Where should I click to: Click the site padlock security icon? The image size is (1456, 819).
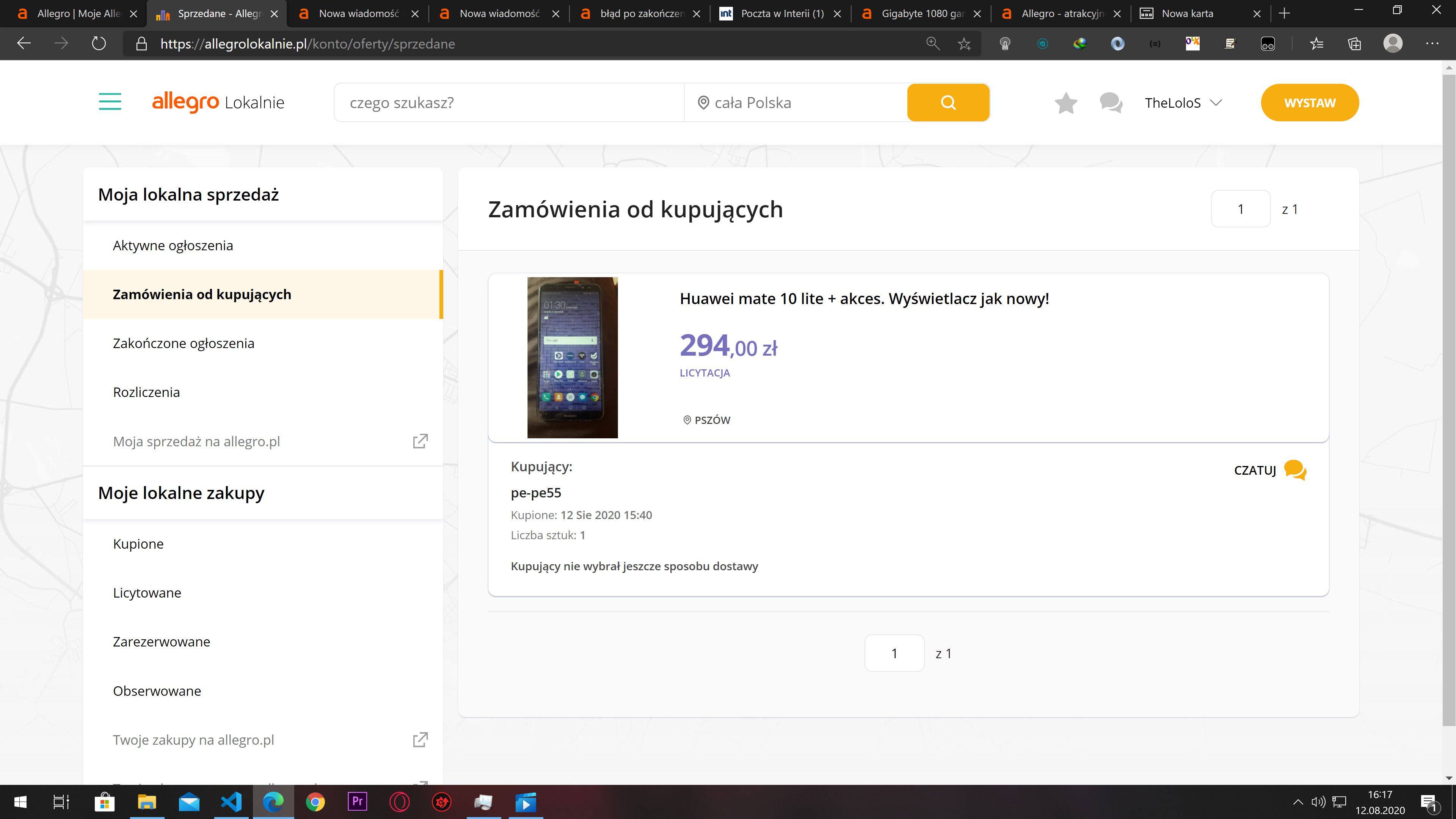[141, 44]
